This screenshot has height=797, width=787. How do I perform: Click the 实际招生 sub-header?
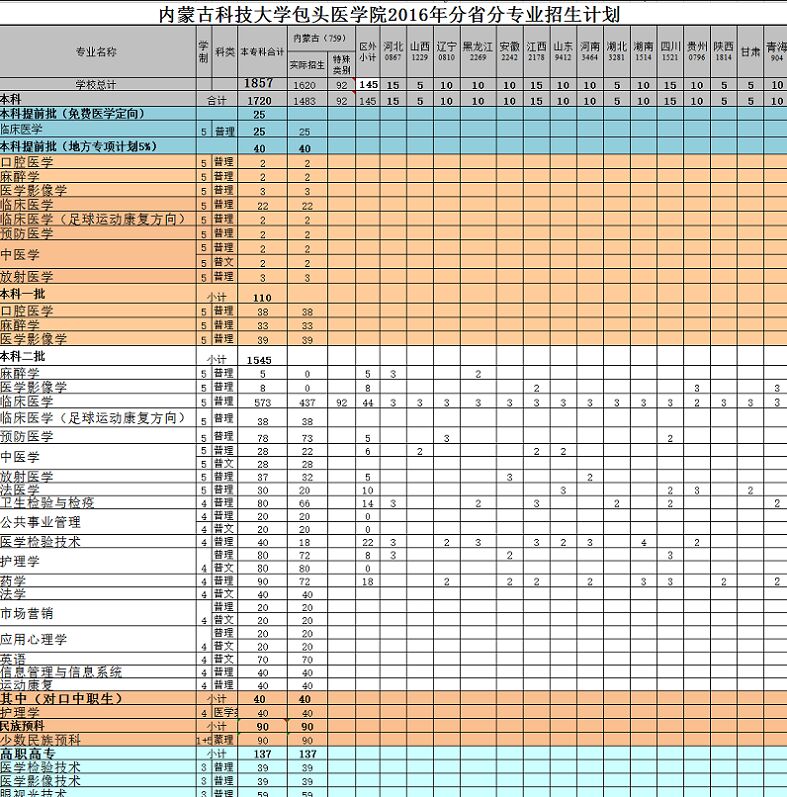tap(307, 65)
